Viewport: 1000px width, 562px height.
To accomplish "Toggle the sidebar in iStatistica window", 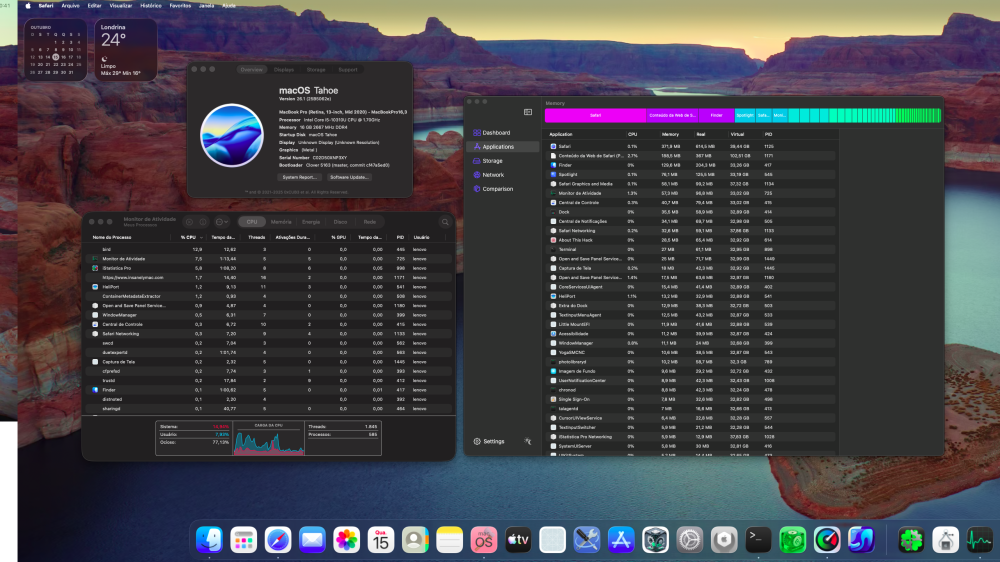I will point(528,112).
